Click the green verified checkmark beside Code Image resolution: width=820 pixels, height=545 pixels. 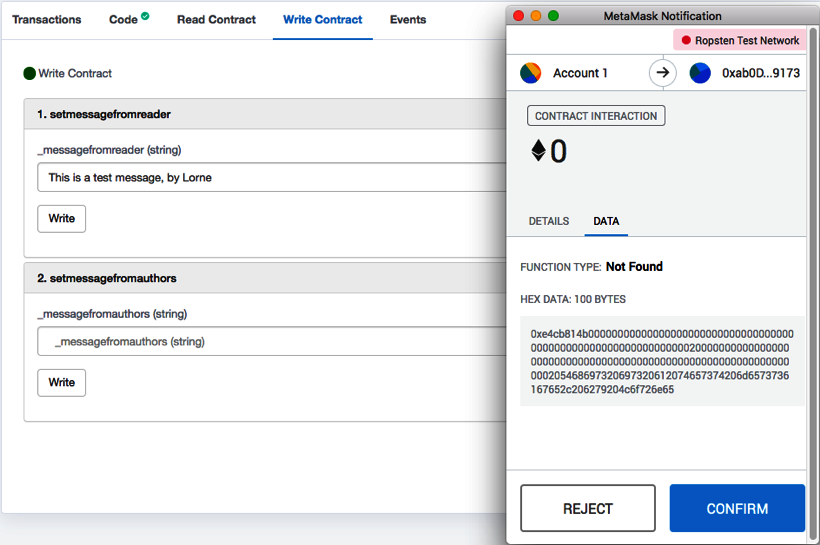click(x=146, y=16)
